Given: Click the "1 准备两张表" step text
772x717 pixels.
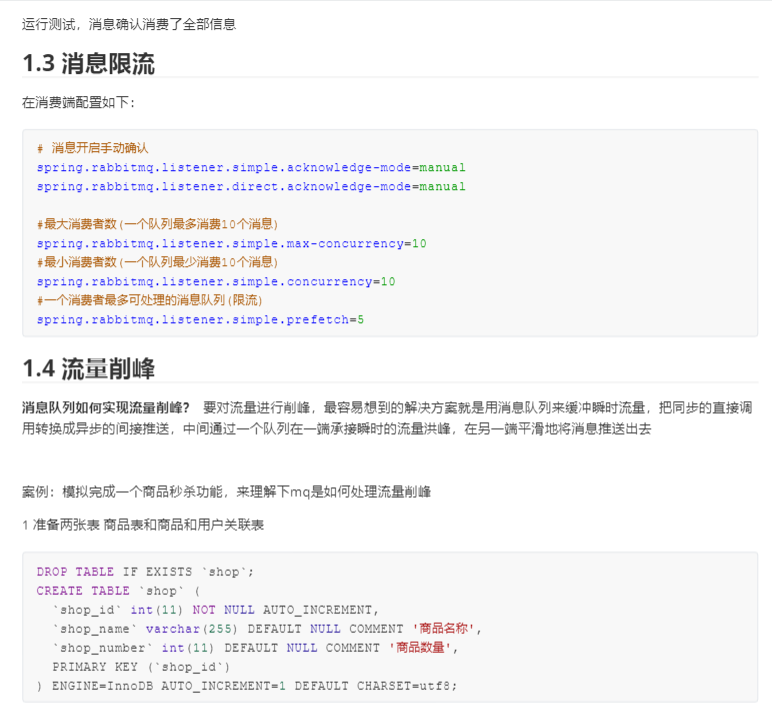Looking at the screenshot, I should [x=143, y=525].
